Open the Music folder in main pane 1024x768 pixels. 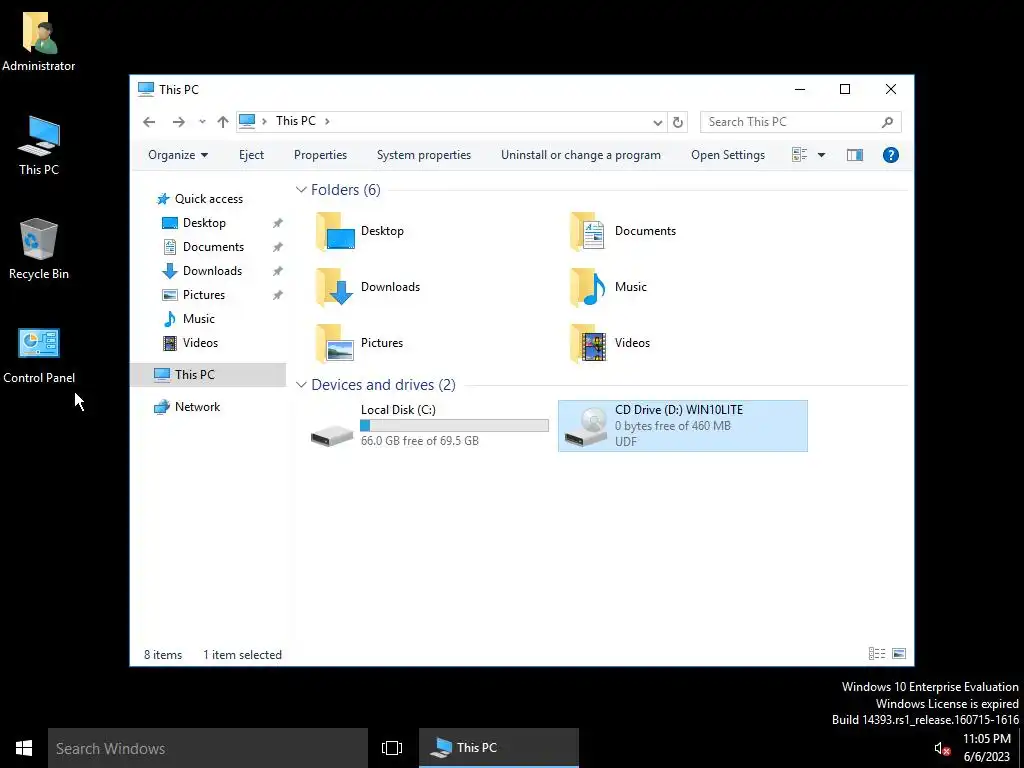pos(609,287)
